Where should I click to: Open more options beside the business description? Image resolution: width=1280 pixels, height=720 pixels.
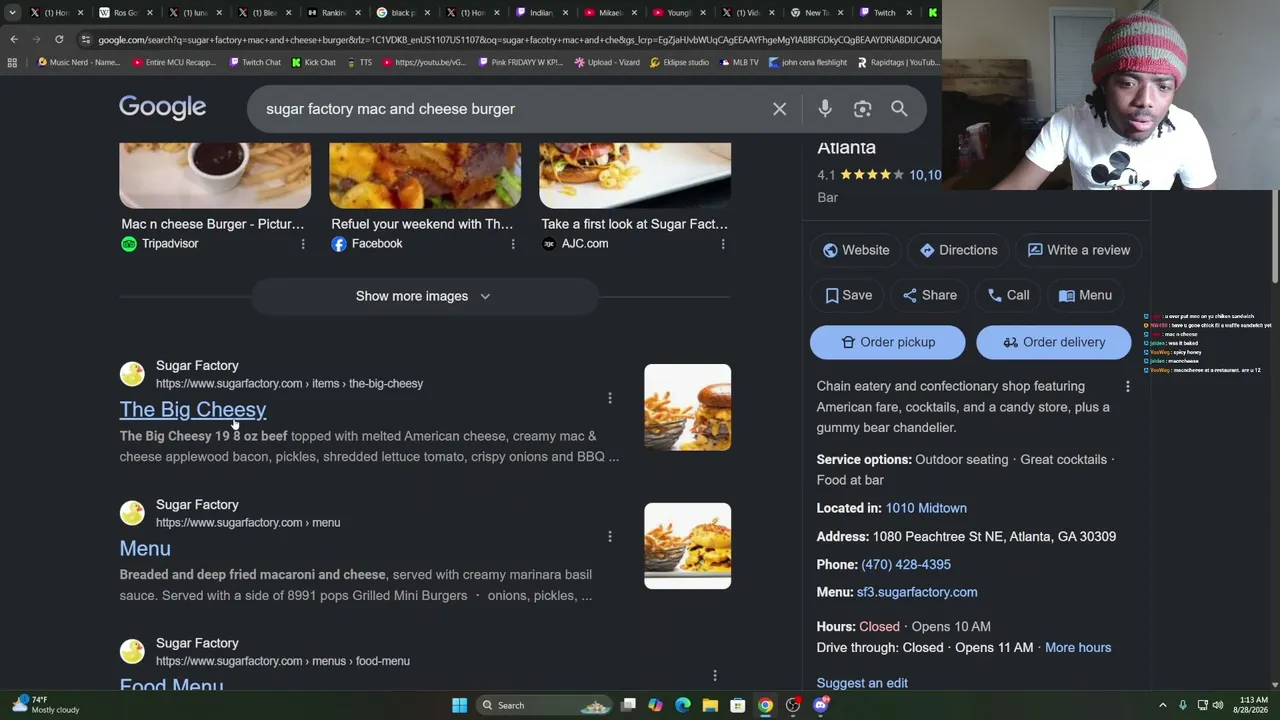click(1127, 386)
